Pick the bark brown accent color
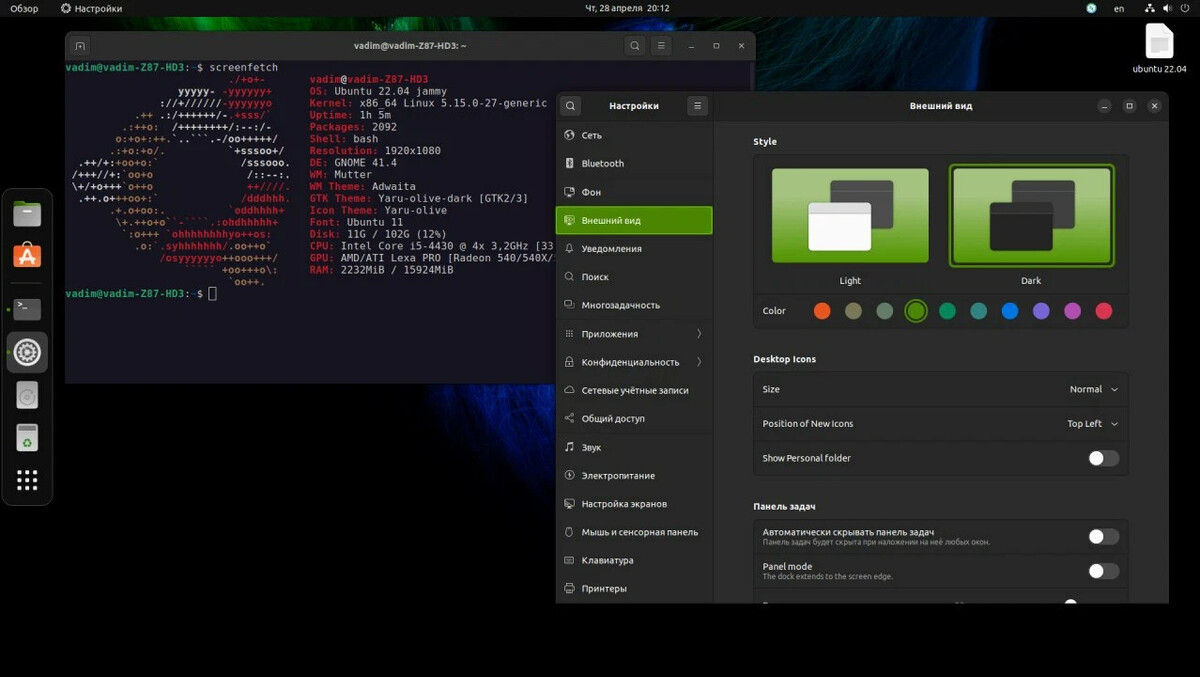 (x=853, y=311)
